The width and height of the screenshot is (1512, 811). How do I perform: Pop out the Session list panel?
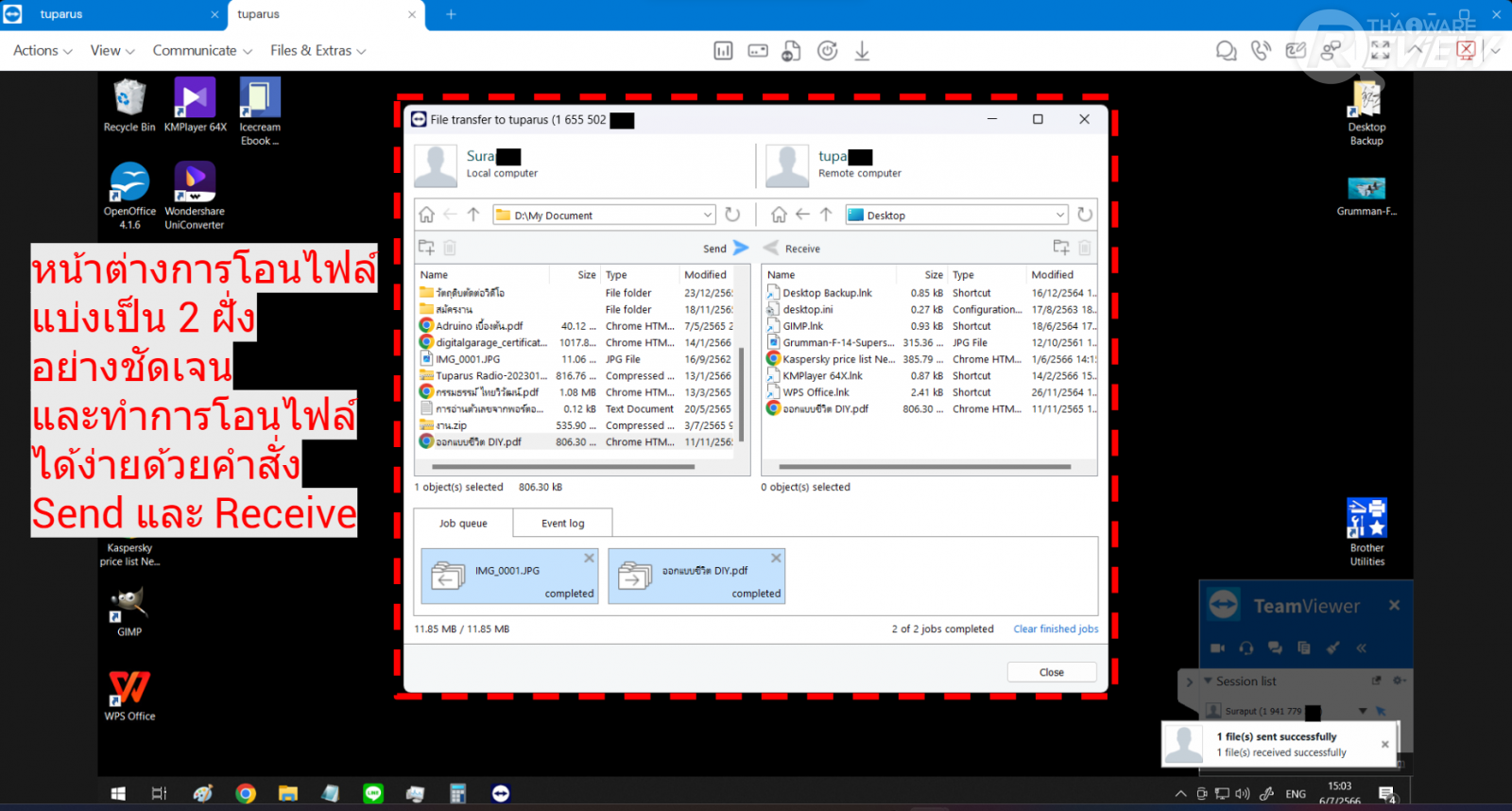coord(1376,681)
